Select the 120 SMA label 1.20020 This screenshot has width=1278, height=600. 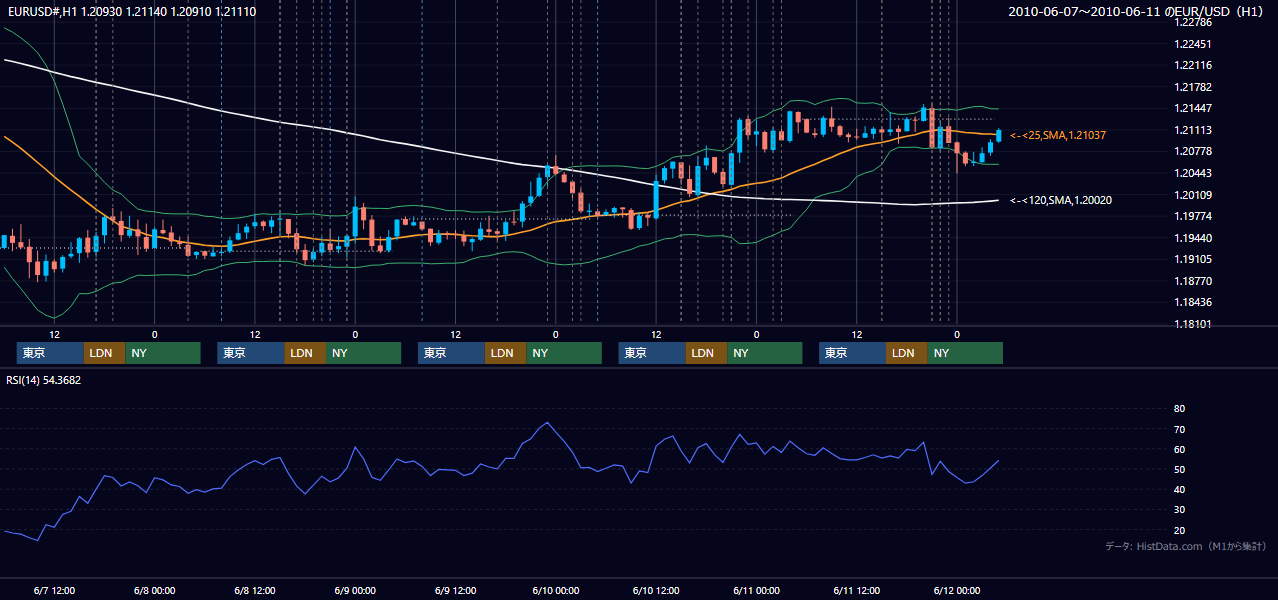[1061, 200]
